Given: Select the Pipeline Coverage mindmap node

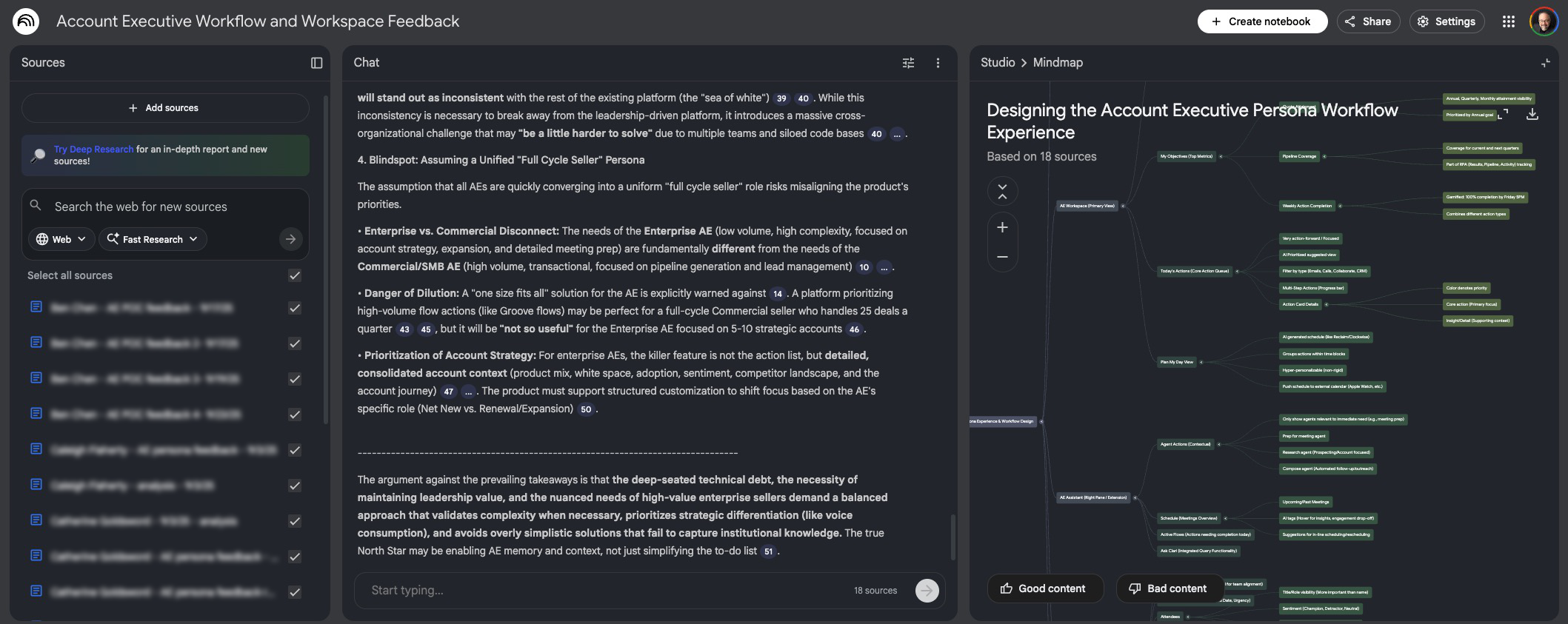Looking at the screenshot, I should coord(1299,156).
